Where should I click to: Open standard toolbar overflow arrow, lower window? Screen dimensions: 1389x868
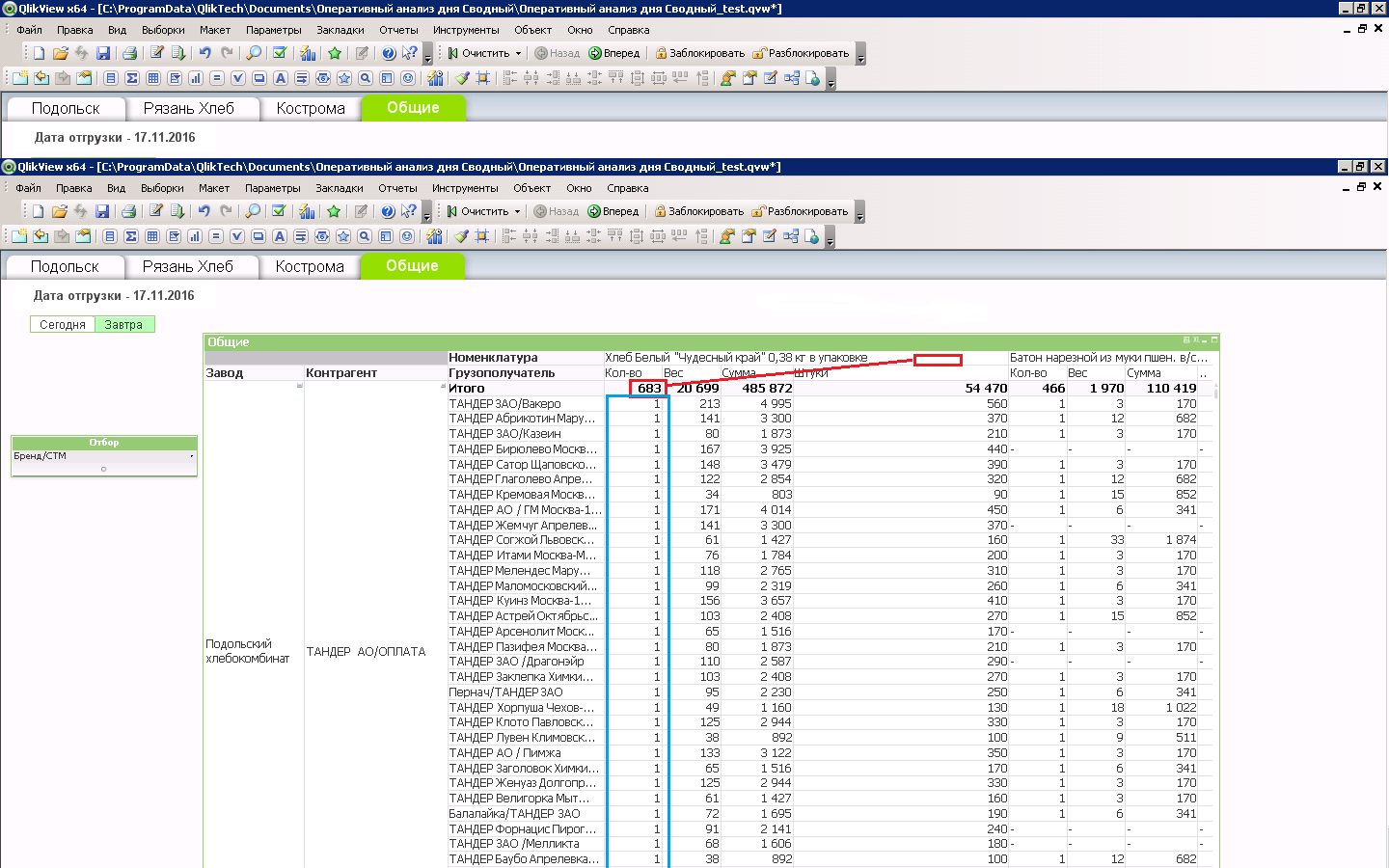(x=427, y=212)
